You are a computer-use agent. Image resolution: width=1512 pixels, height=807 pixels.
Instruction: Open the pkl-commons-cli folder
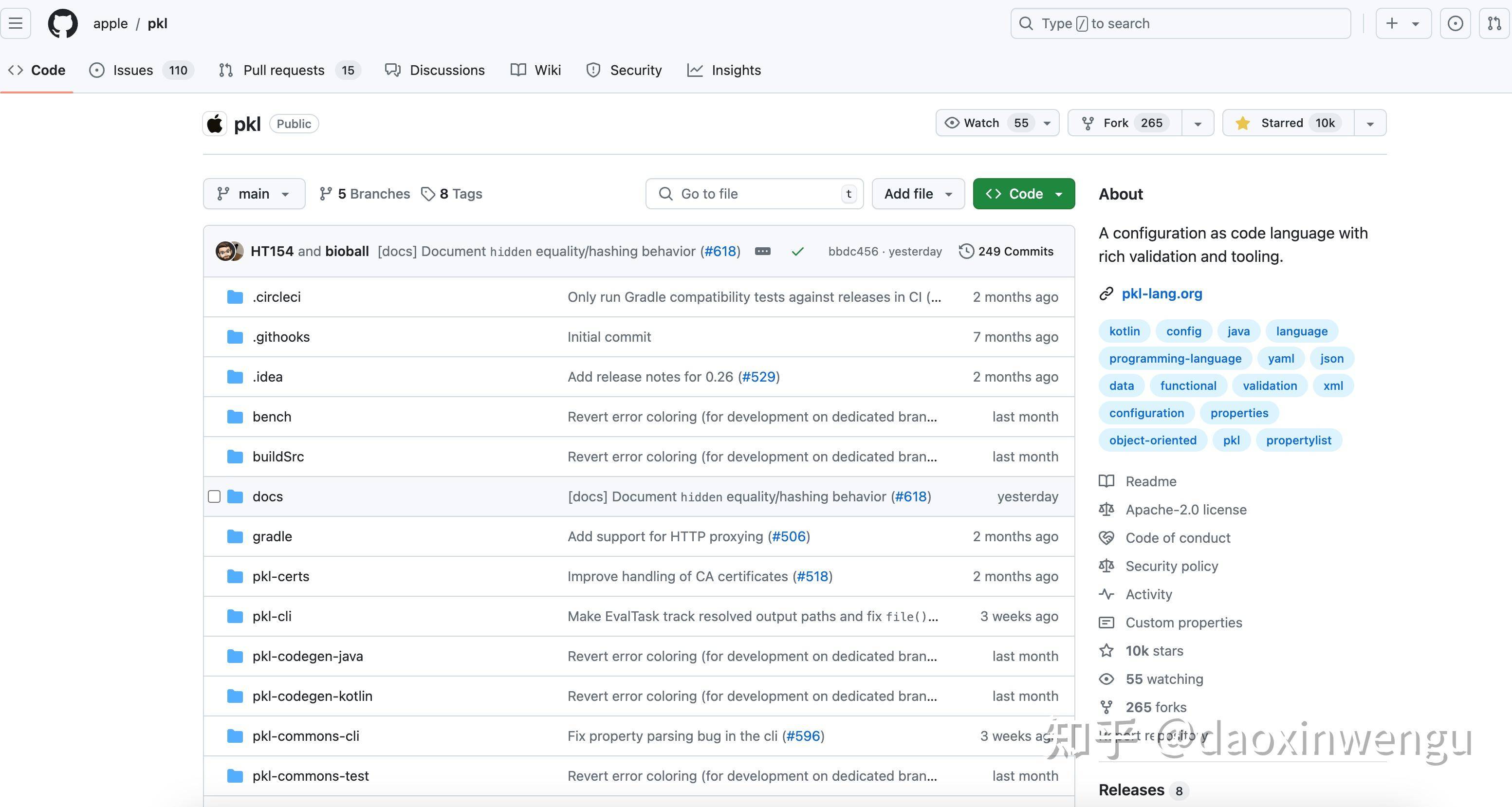coord(306,736)
